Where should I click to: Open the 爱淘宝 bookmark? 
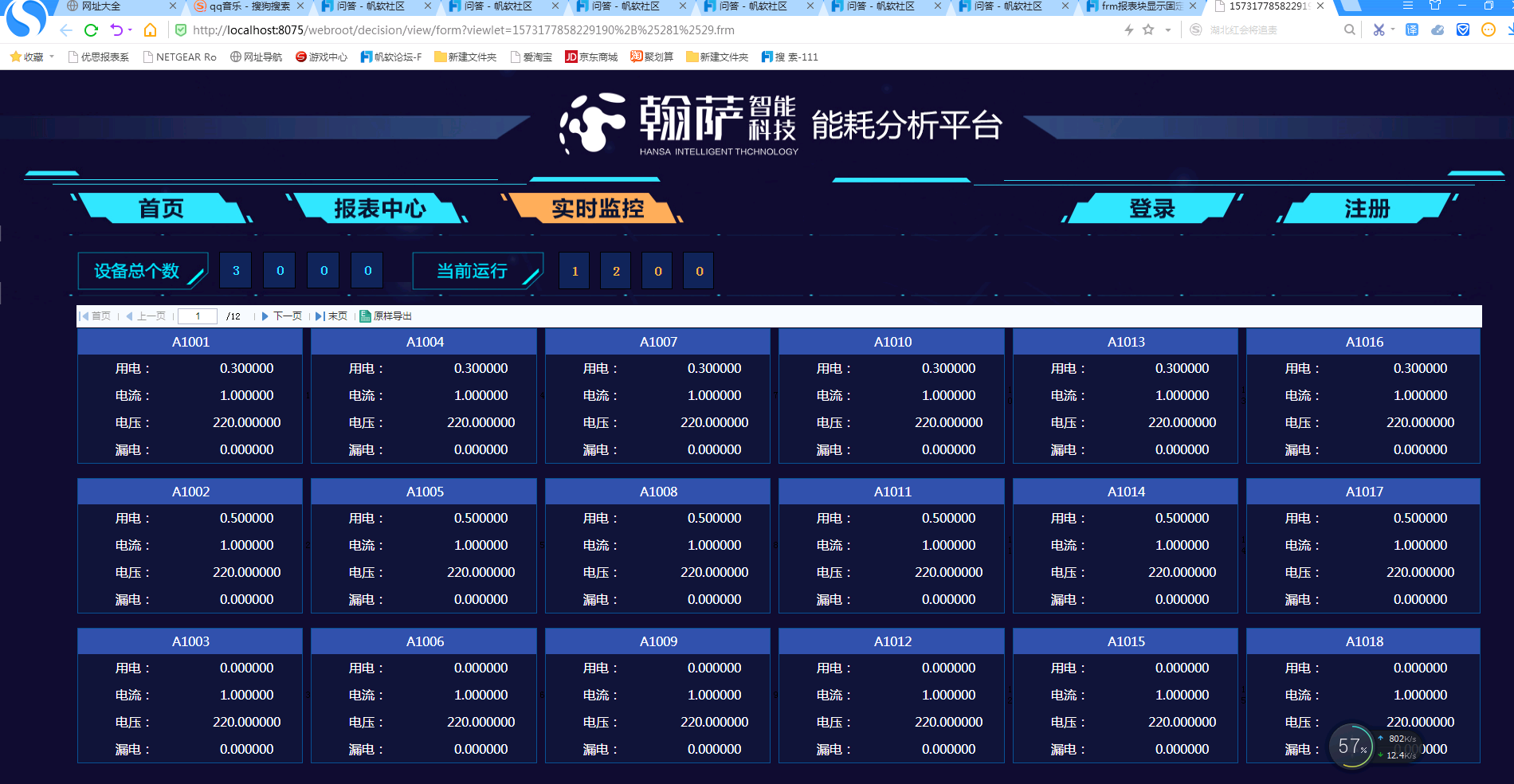tap(531, 57)
